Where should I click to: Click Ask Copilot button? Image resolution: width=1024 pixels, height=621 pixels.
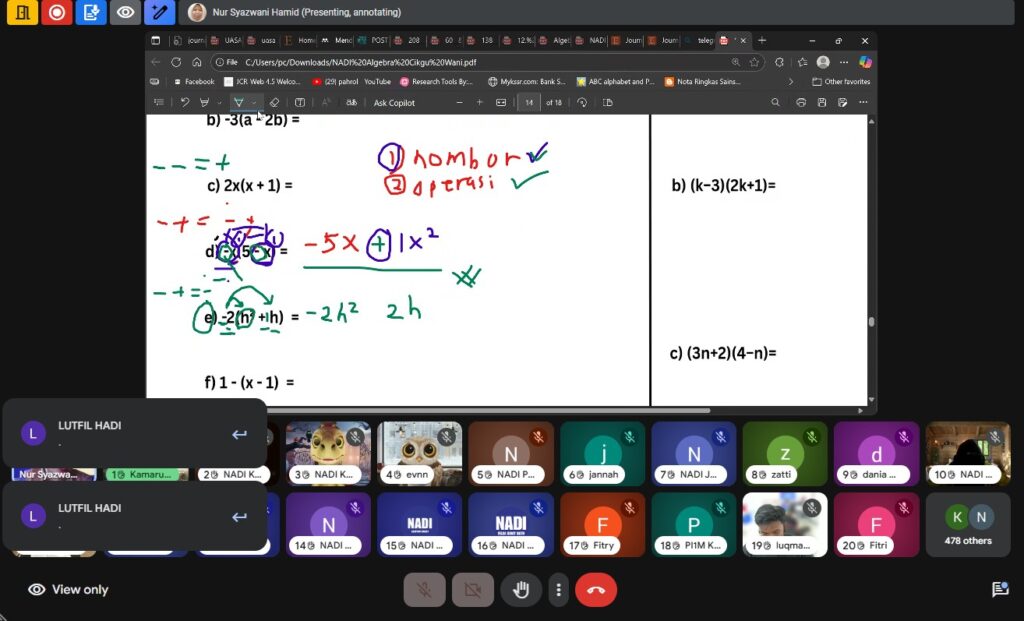(394, 102)
